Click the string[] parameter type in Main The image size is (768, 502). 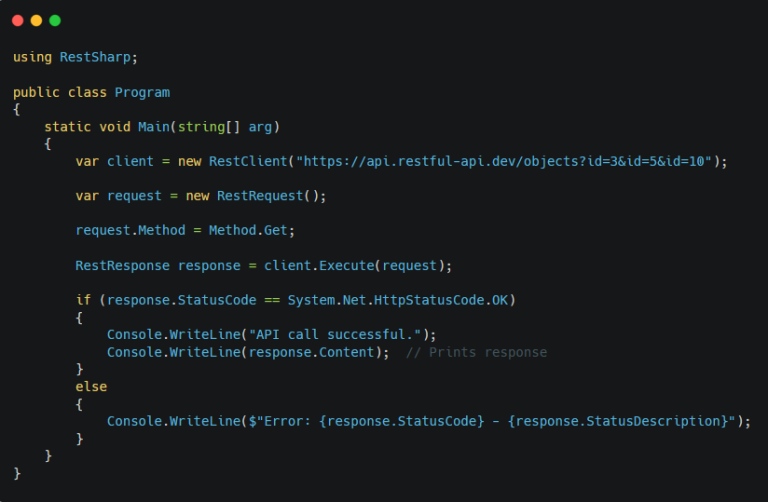[x=209, y=127]
